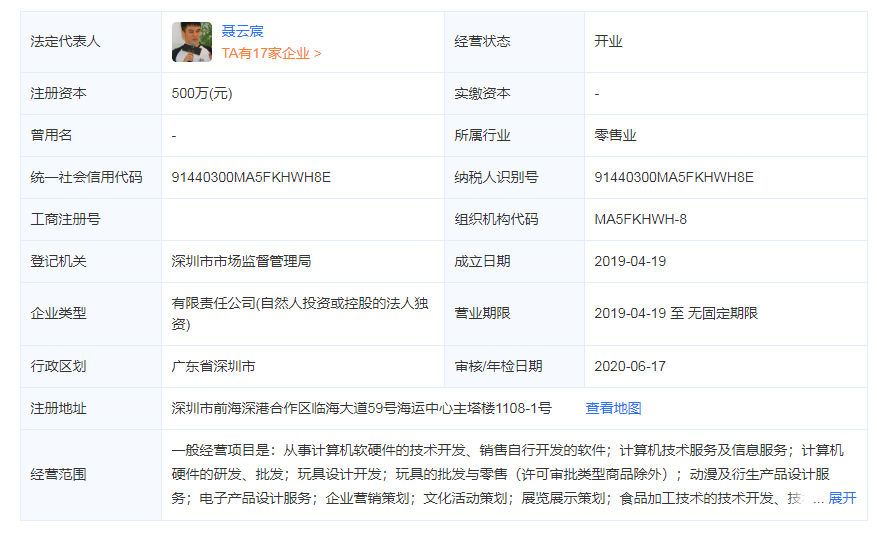Click the legal representative's avatar photo
Image resolution: width=877 pixels, height=535 pixels.
(x=191, y=42)
